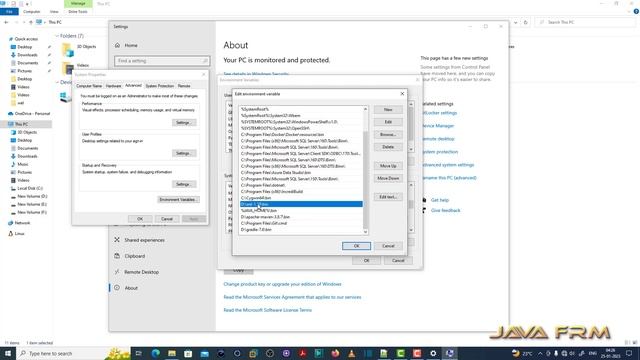Click the Give feedback link

click(445, 211)
